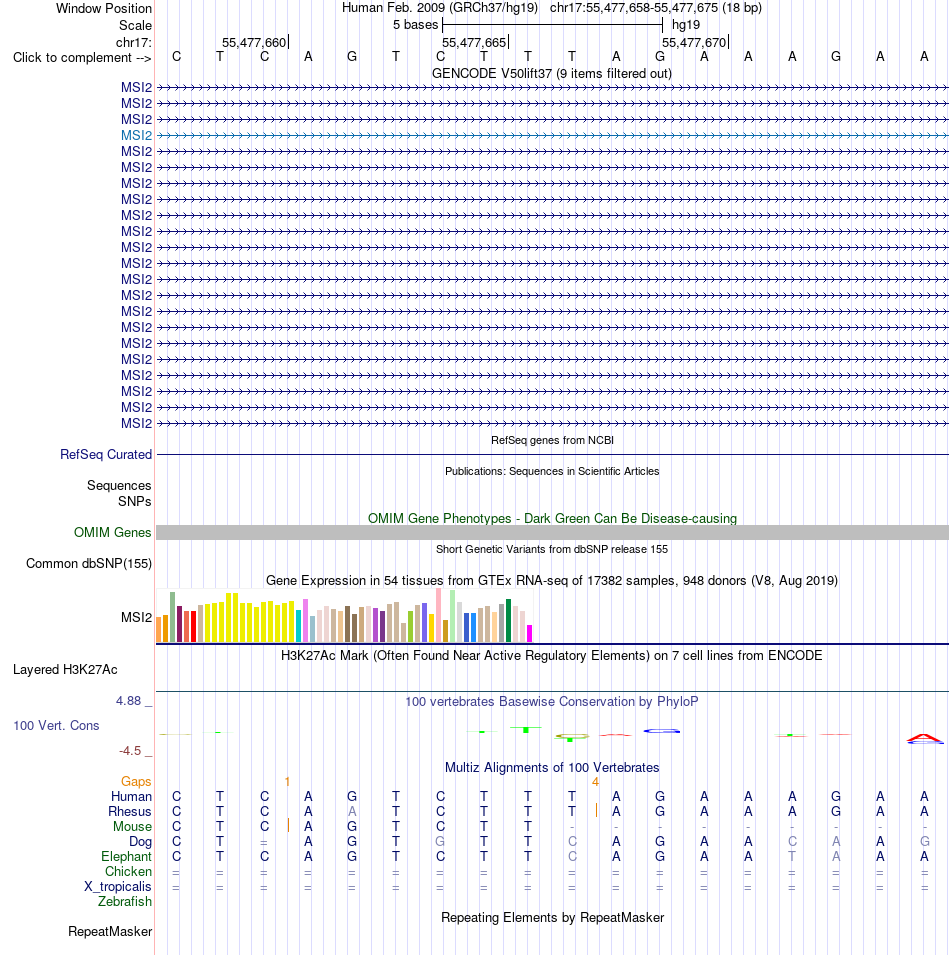Click the SNPs track label
The height and width of the screenshot is (955, 950).
tap(135, 501)
